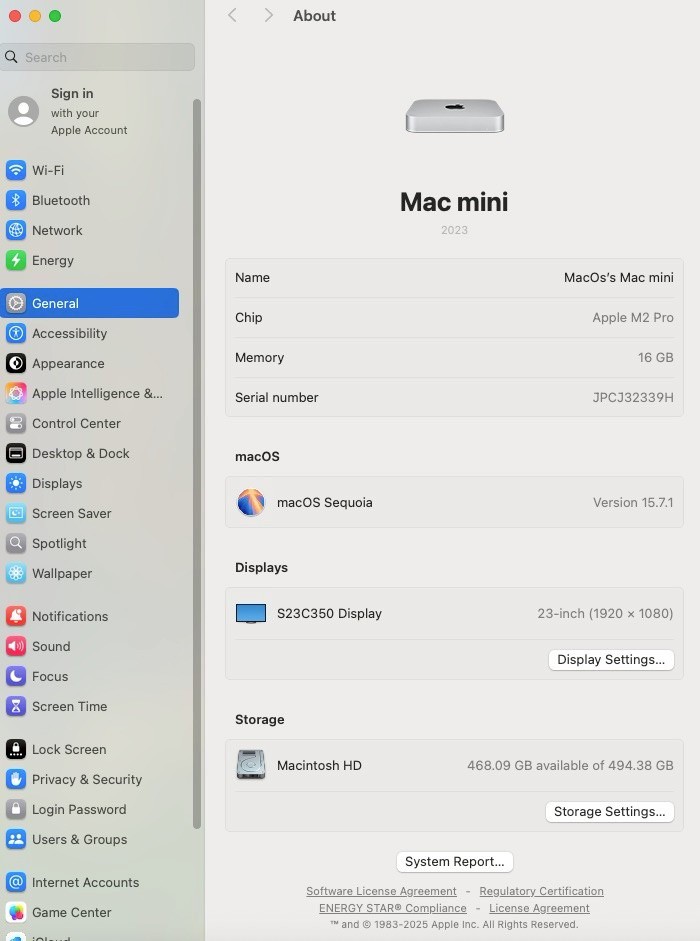The height and width of the screenshot is (941, 700).
Task: Open Login Password lock icon
Action: tap(16, 809)
